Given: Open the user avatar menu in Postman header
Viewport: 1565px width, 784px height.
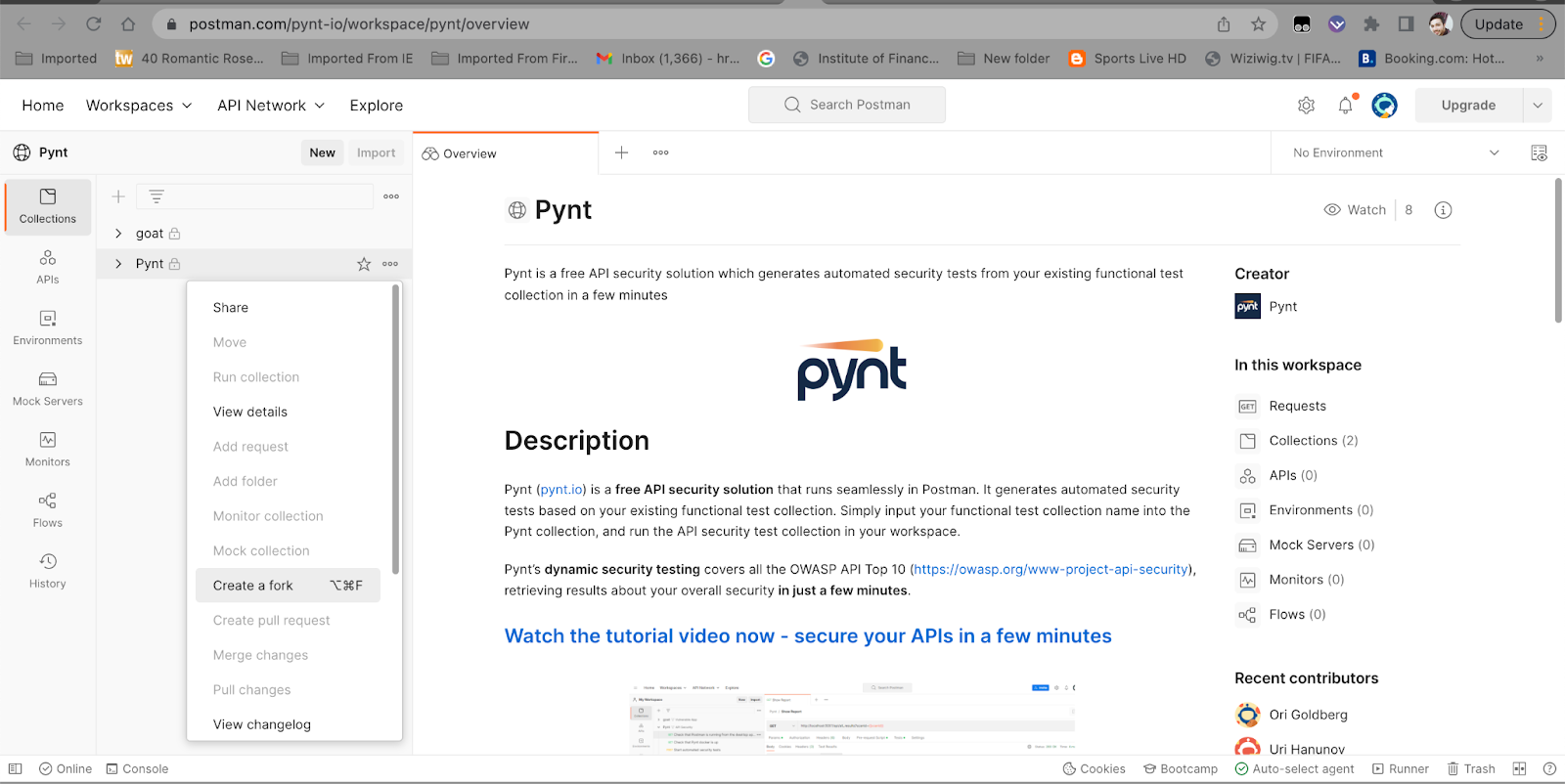Looking at the screenshot, I should pyautogui.click(x=1384, y=106).
